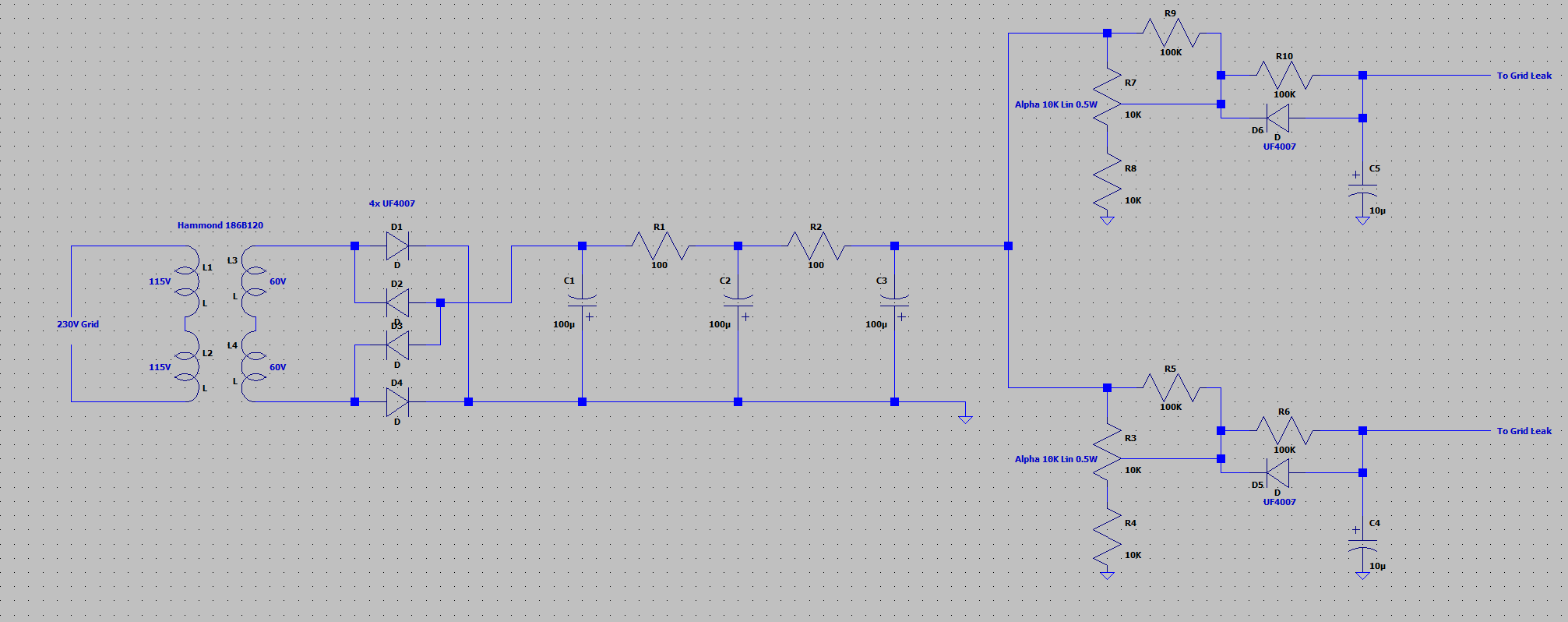The height and width of the screenshot is (622, 1568).
Task: Select capacitor C4 symbol
Action: (x=1362, y=543)
